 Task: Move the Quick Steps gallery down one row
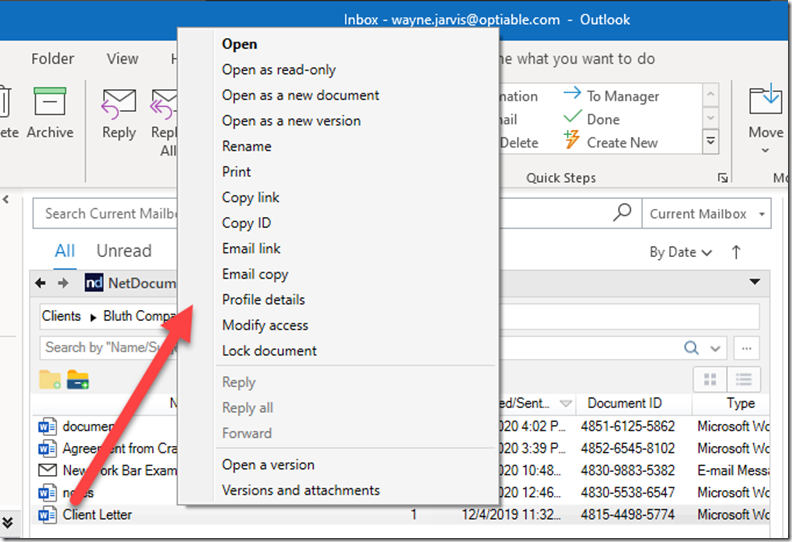(x=710, y=118)
